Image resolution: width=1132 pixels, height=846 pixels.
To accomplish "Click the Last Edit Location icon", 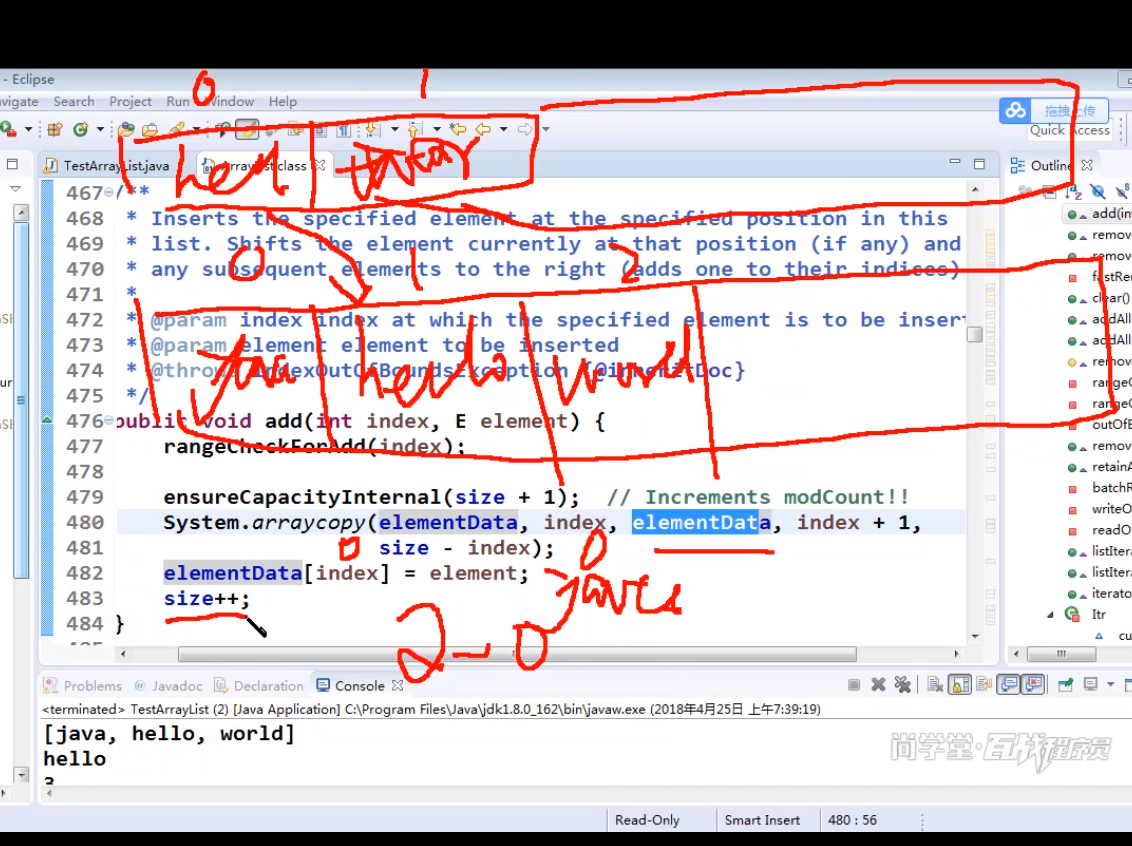I will point(457,129).
